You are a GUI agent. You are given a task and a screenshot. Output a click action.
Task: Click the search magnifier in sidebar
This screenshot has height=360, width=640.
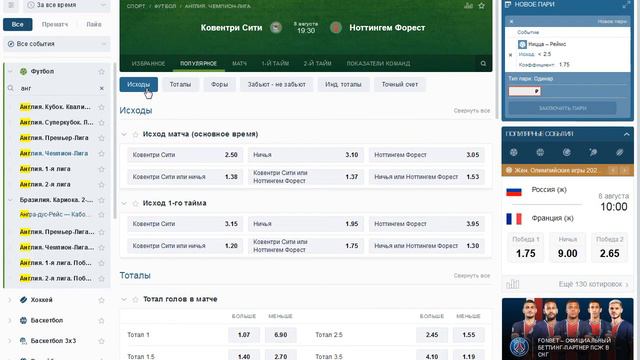tap(11, 88)
